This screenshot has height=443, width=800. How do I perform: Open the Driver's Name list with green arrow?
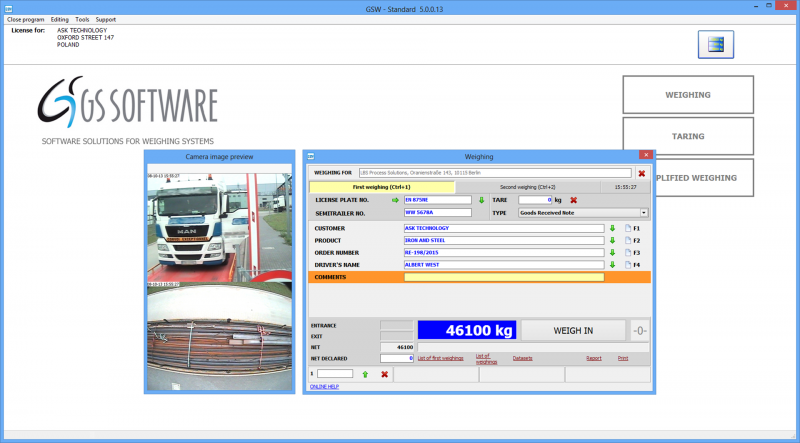[613, 264]
